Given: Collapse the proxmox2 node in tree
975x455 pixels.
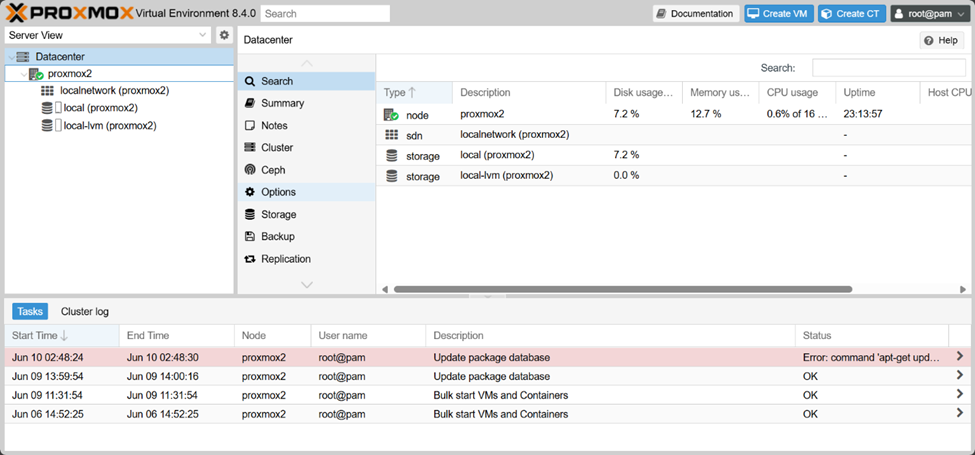Looking at the screenshot, I should (x=24, y=74).
